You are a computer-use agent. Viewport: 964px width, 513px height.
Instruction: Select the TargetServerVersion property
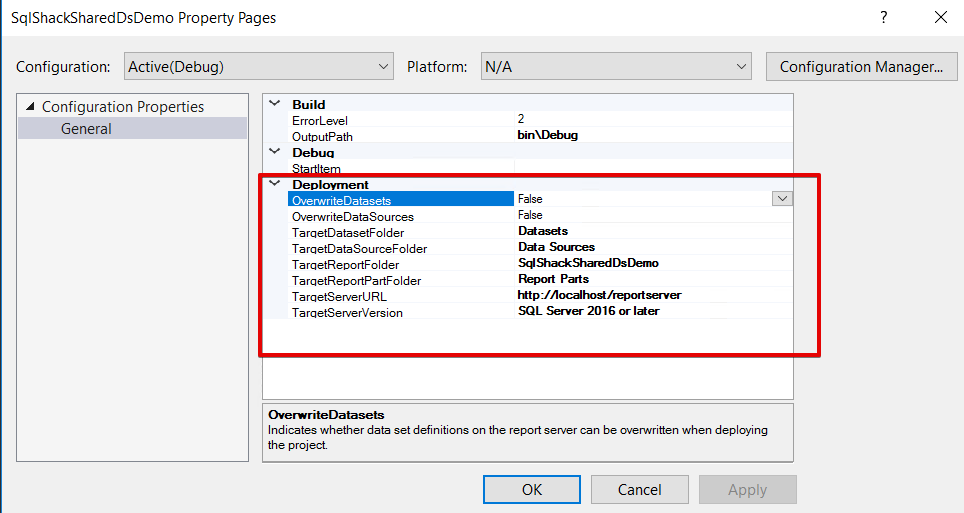pyautogui.click(x=347, y=312)
